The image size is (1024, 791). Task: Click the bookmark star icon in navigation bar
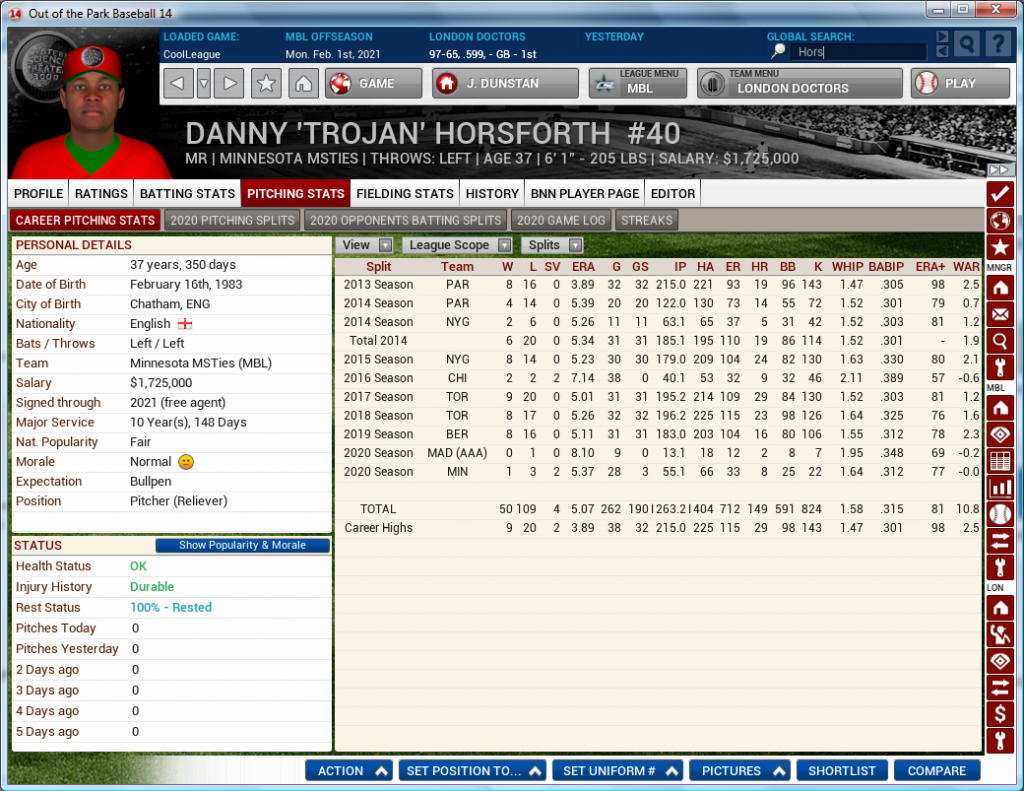[x=266, y=84]
